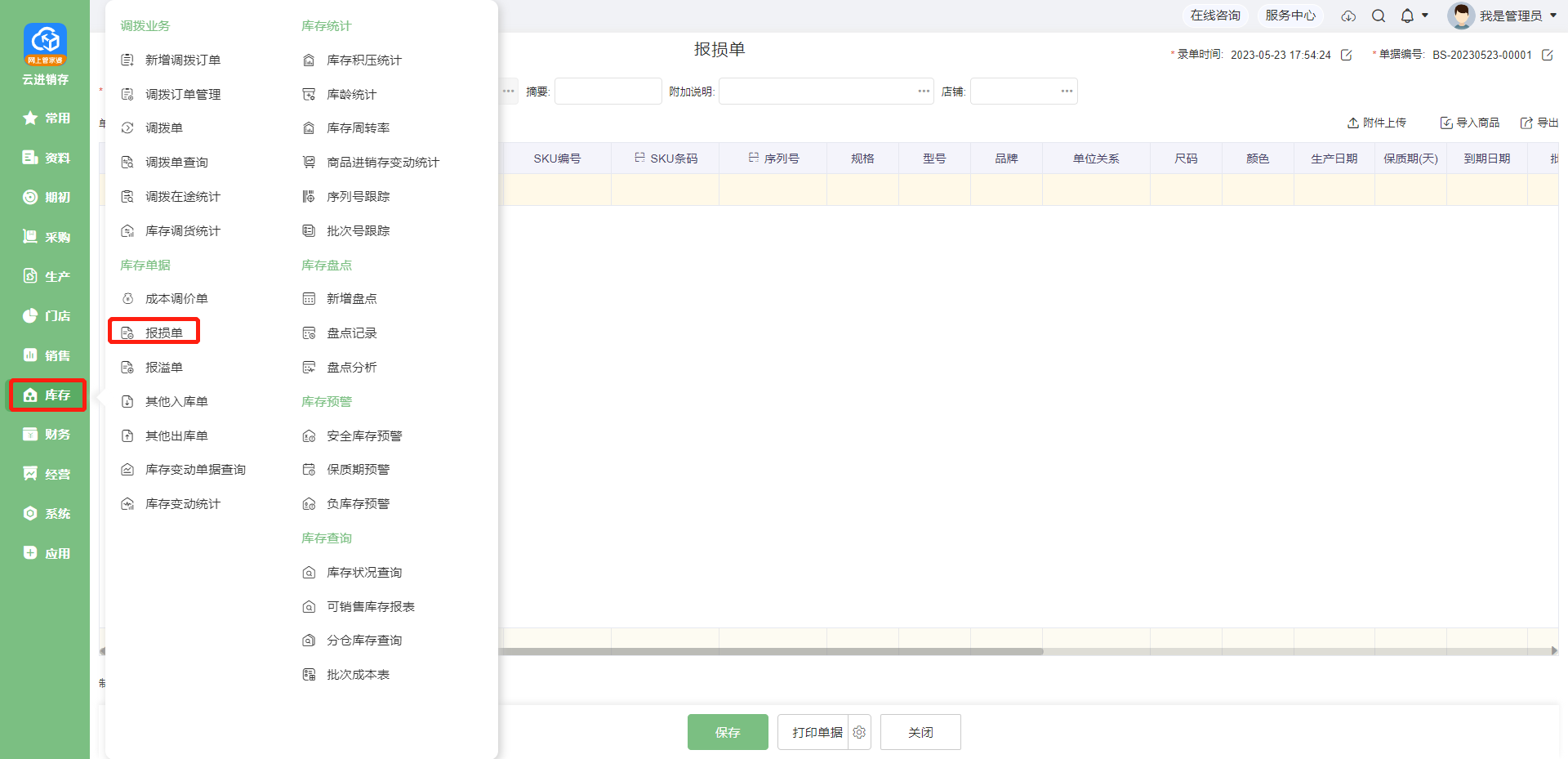
Task: Select the 库存 sidebar section
Action: click(47, 395)
